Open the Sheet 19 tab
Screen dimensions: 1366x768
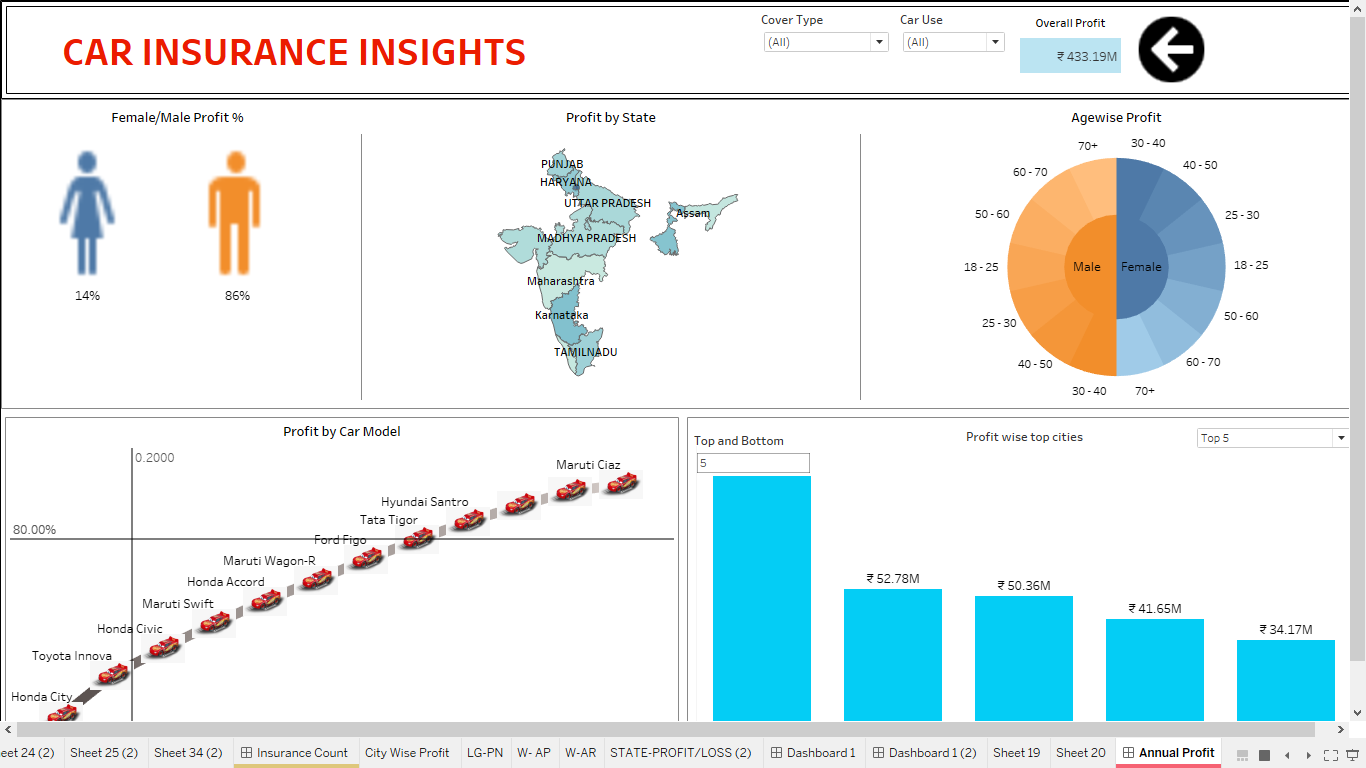[1016, 753]
